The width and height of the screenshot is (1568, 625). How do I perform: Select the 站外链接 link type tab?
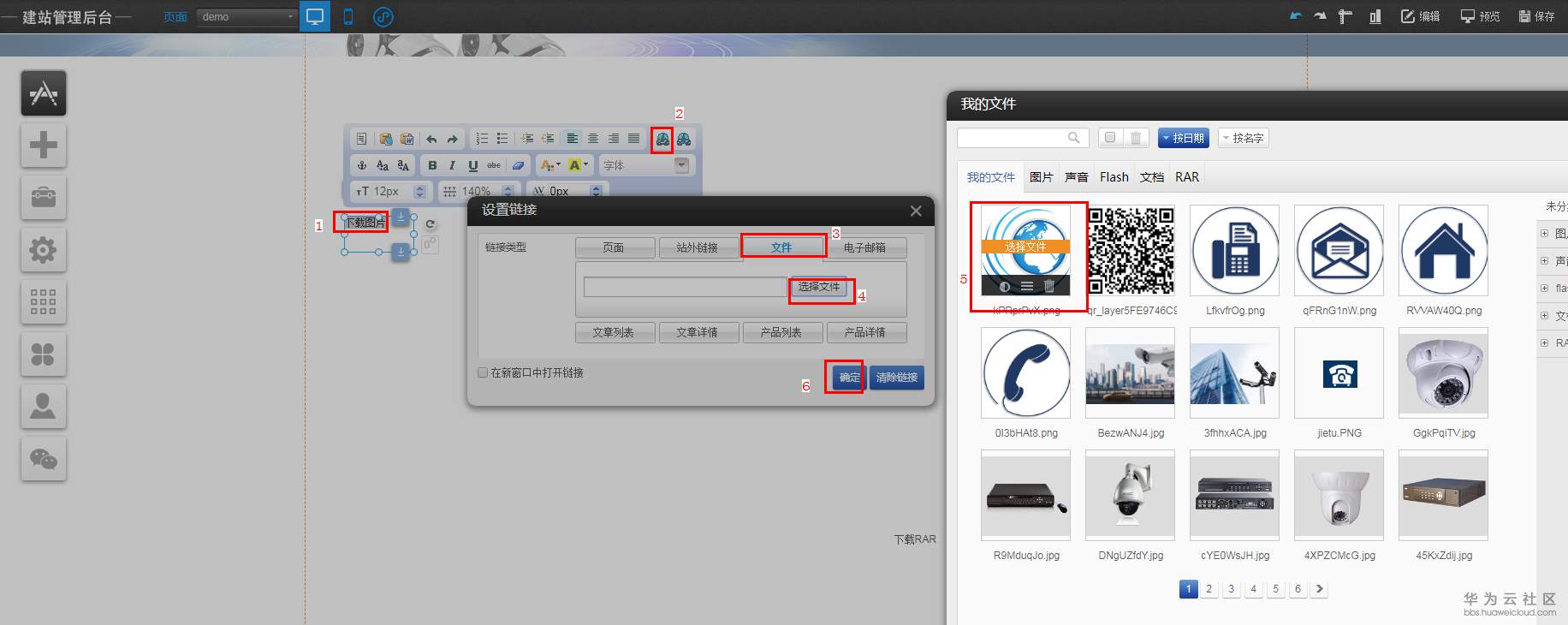[x=698, y=247]
